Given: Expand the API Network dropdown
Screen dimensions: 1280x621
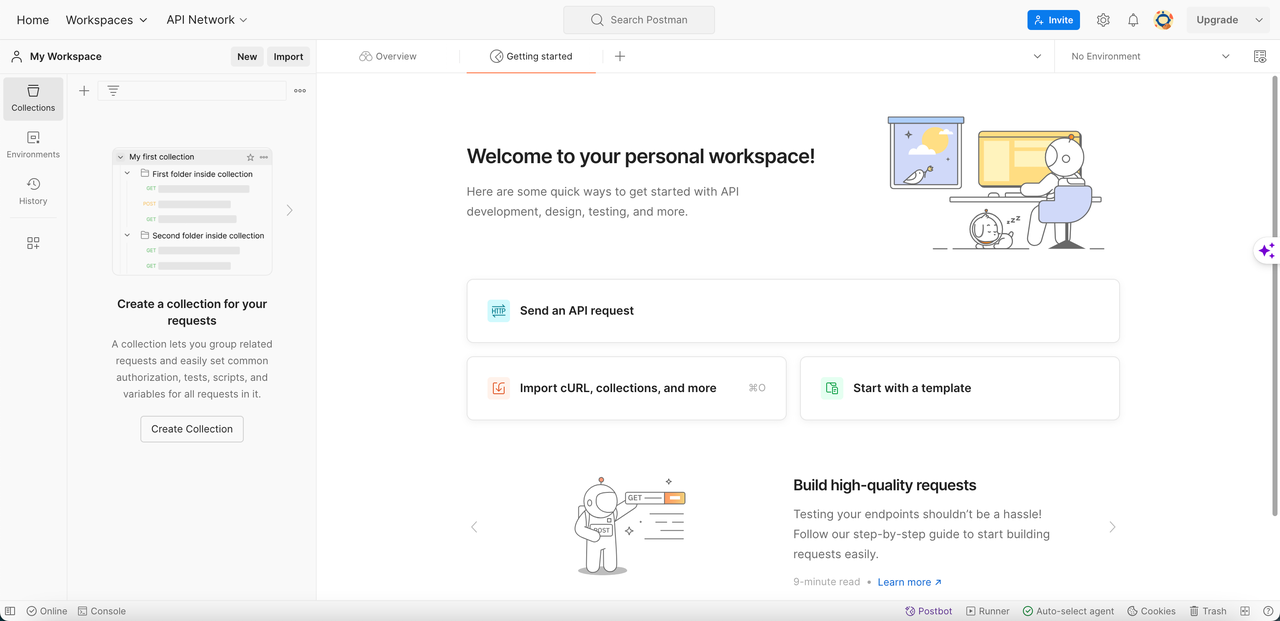Looking at the screenshot, I should (x=207, y=20).
